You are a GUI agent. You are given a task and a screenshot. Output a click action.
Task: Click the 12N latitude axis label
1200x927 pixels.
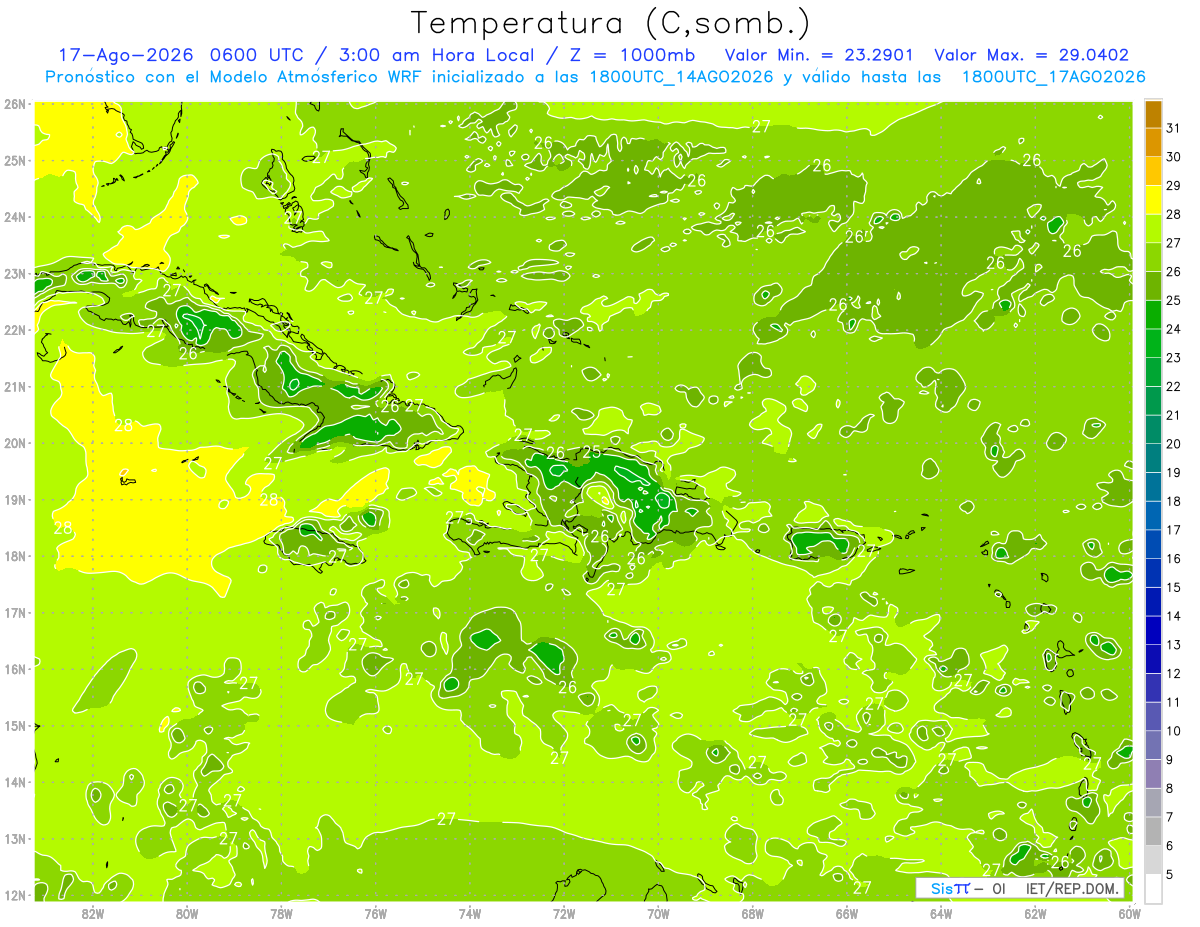pos(15,895)
